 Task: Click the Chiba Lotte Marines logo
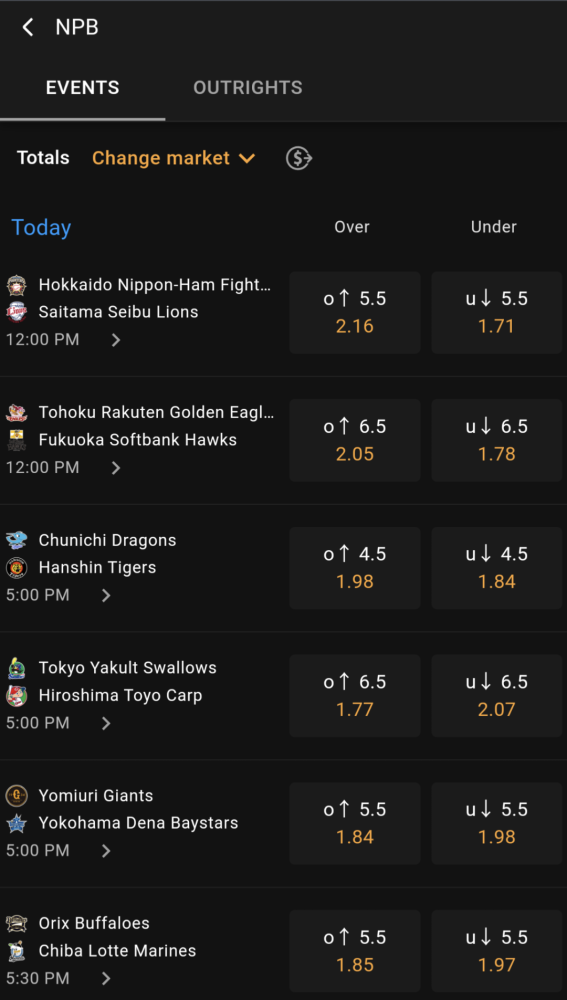pyautogui.click(x=17, y=951)
